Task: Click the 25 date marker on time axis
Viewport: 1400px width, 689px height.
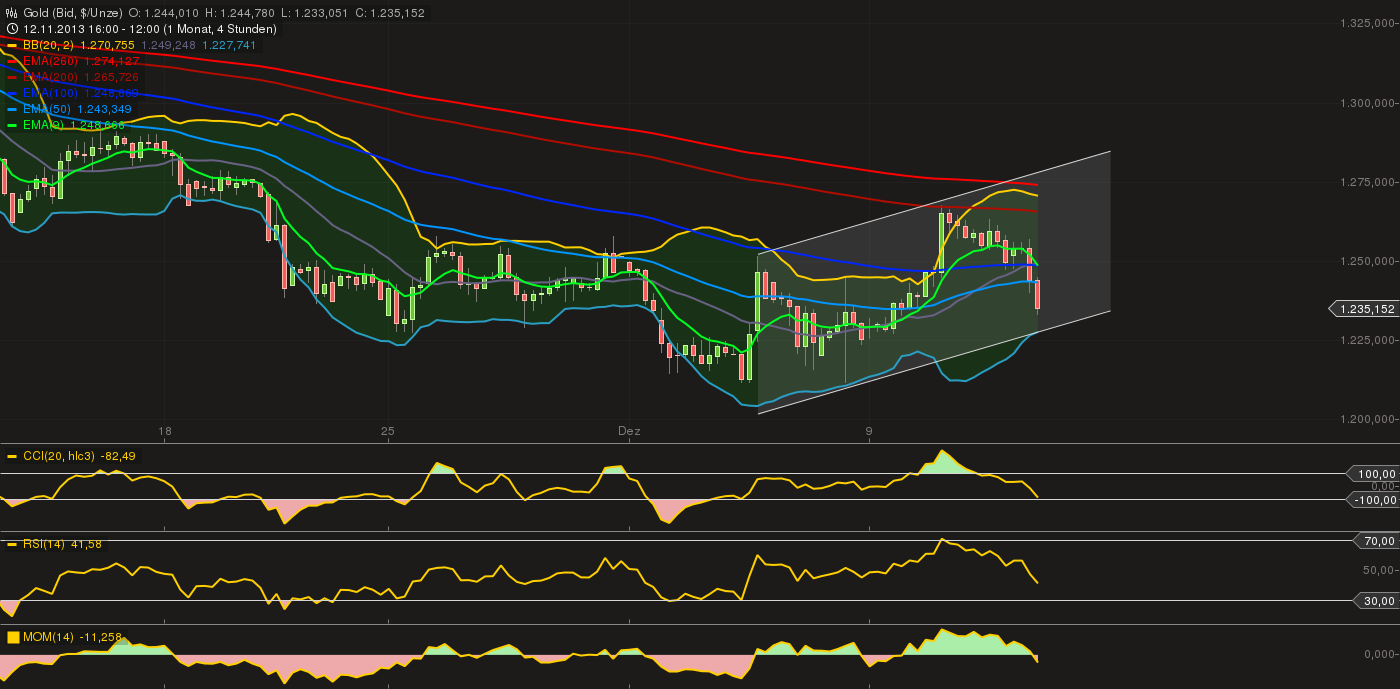Action: click(388, 431)
